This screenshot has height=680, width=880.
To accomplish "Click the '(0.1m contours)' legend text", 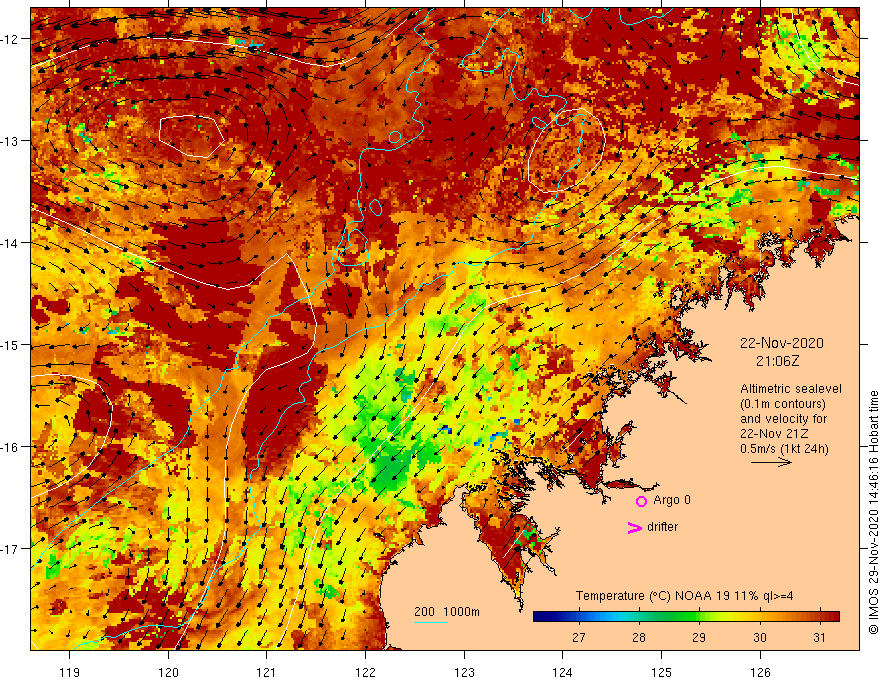I will point(782,404).
